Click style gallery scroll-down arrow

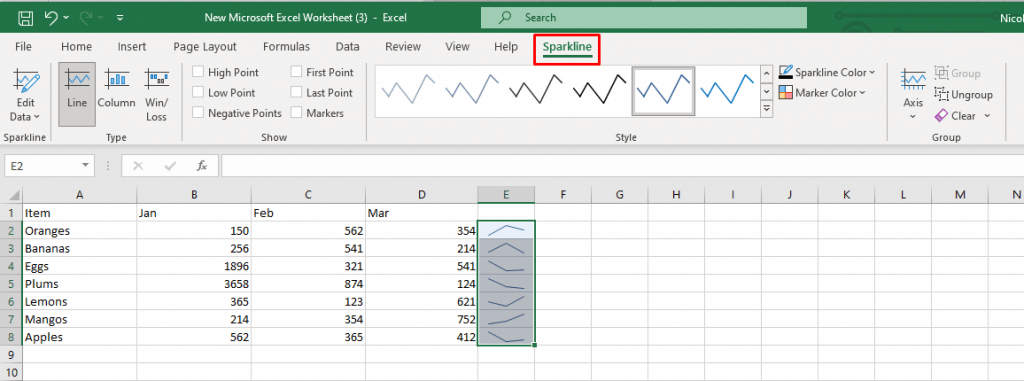[x=767, y=91]
